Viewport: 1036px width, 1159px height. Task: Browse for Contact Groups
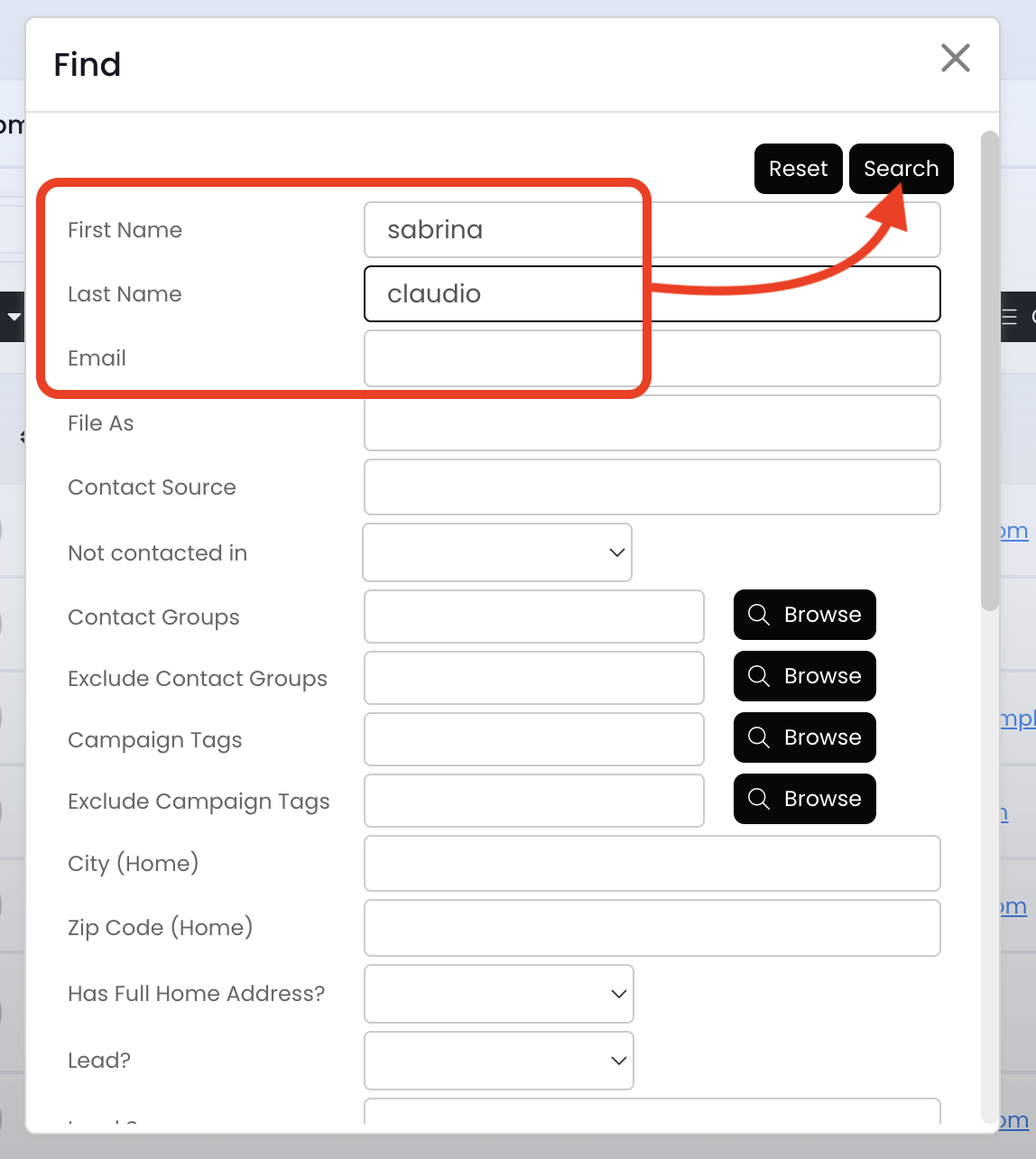pyautogui.click(x=804, y=615)
